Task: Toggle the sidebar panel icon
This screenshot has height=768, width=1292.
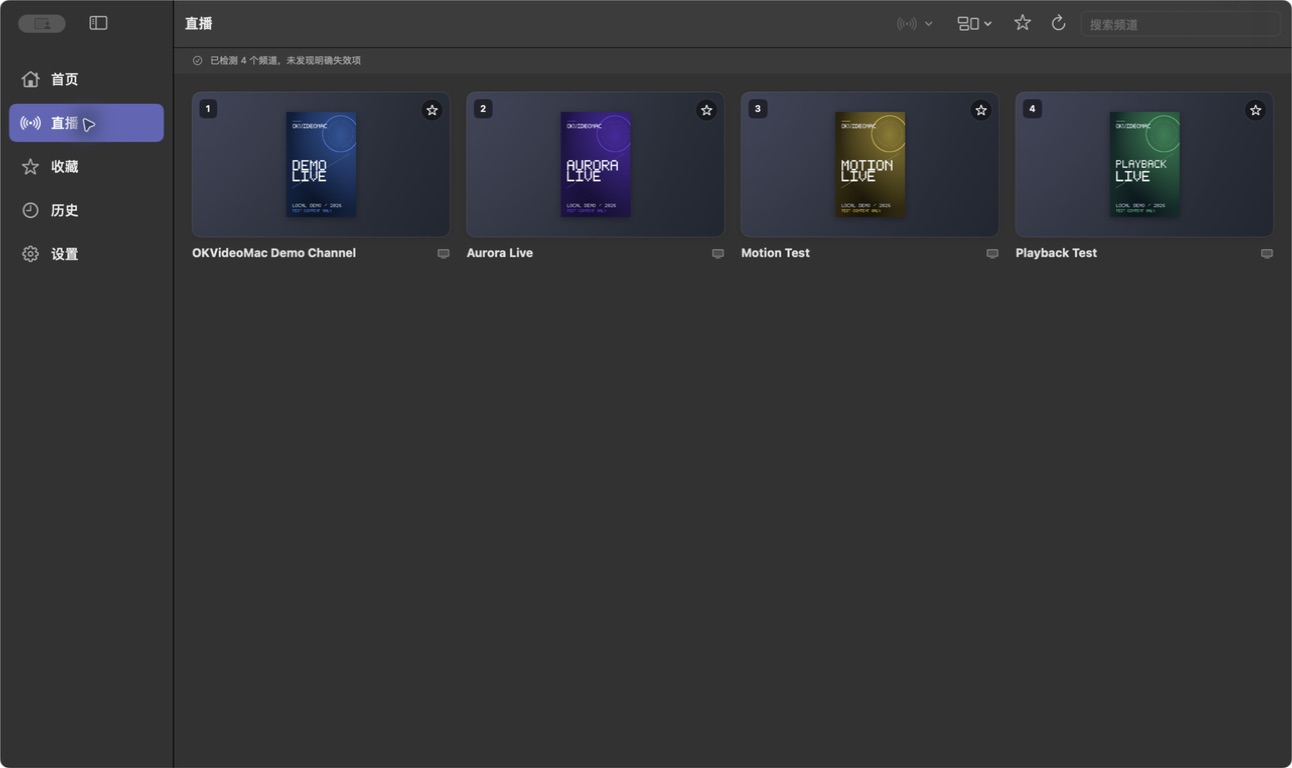Action: pos(98,23)
